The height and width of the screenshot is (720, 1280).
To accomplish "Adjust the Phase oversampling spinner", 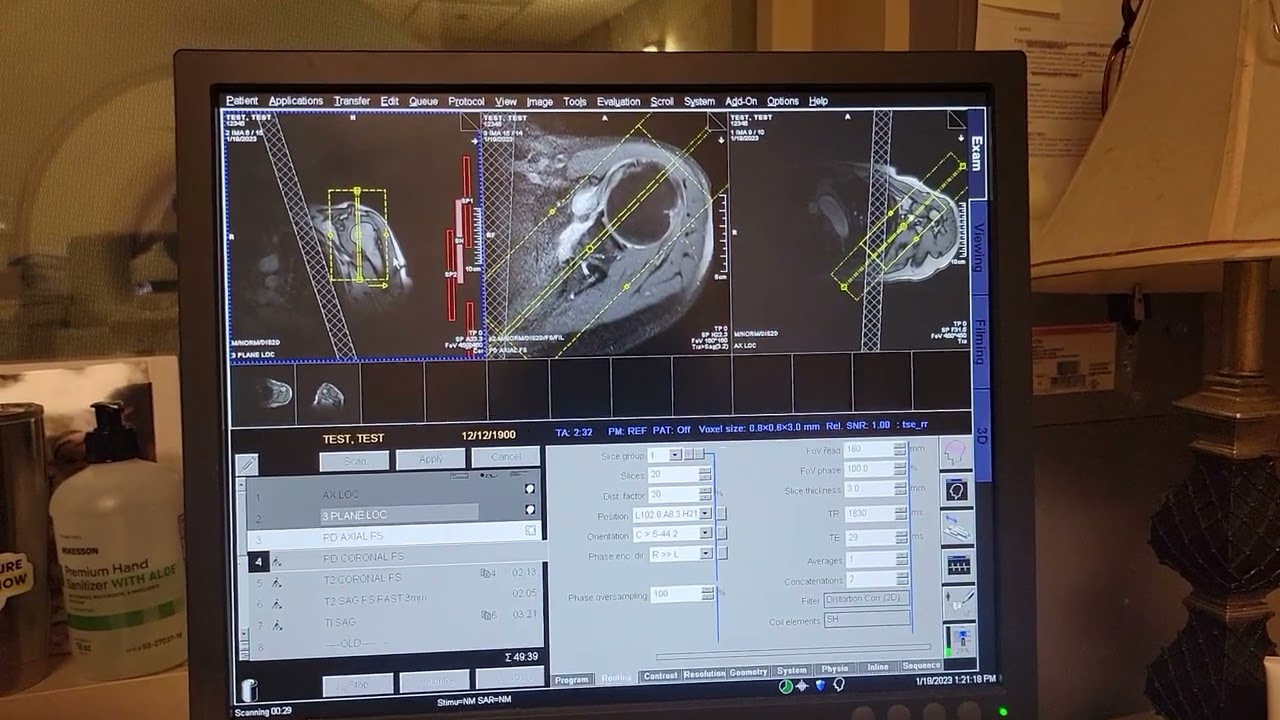I will pos(708,594).
